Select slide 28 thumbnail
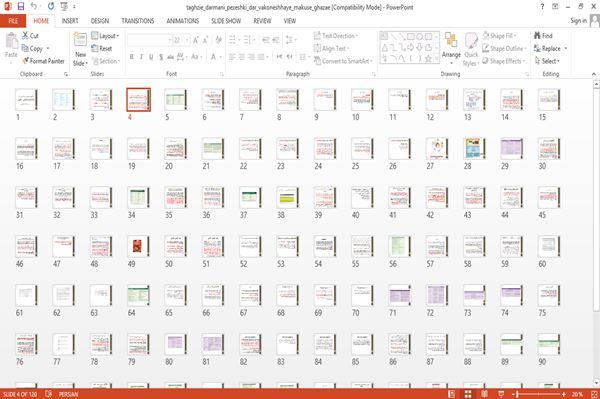600x399 pixels. click(474, 148)
